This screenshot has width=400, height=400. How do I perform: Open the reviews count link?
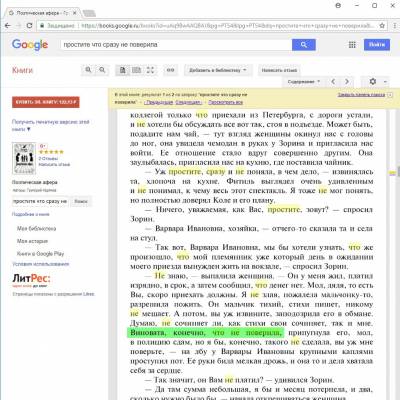[x=48, y=159]
